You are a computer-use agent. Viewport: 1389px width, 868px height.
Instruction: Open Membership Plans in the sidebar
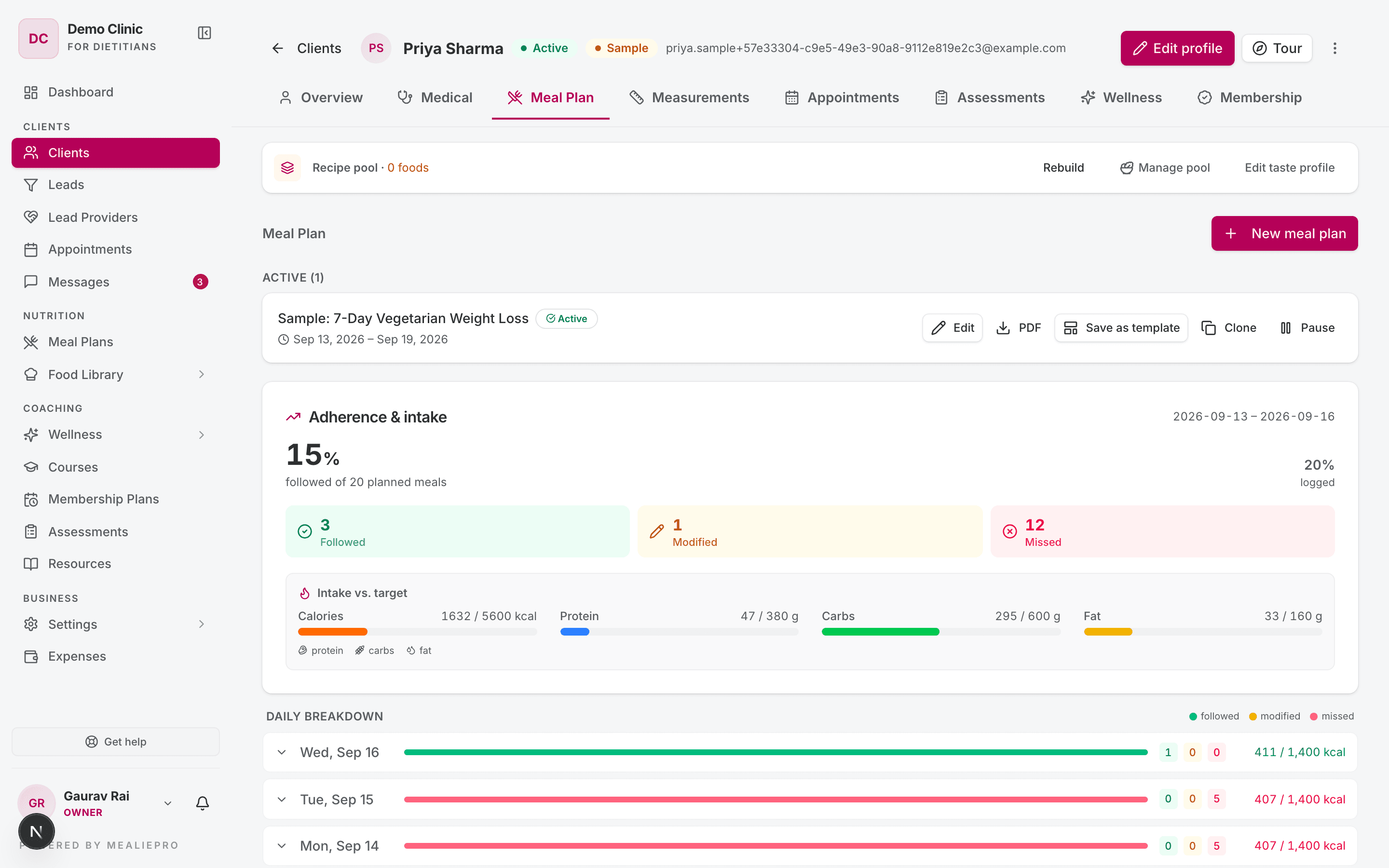click(x=115, y=499)
